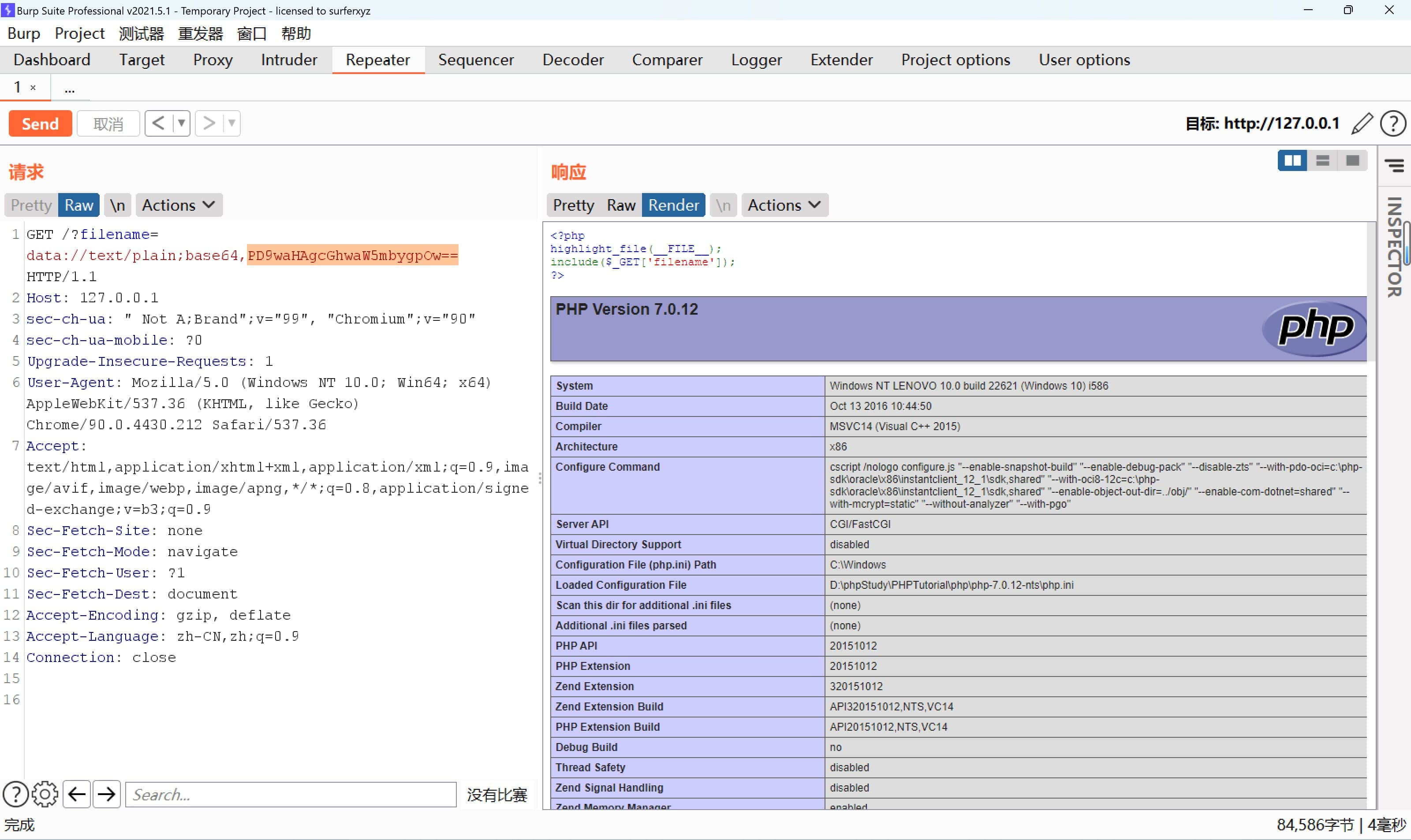Close Repeater tab 1
Viewport: 1411px width, 840px height.
pyautogui.click(x=34, y=88)
